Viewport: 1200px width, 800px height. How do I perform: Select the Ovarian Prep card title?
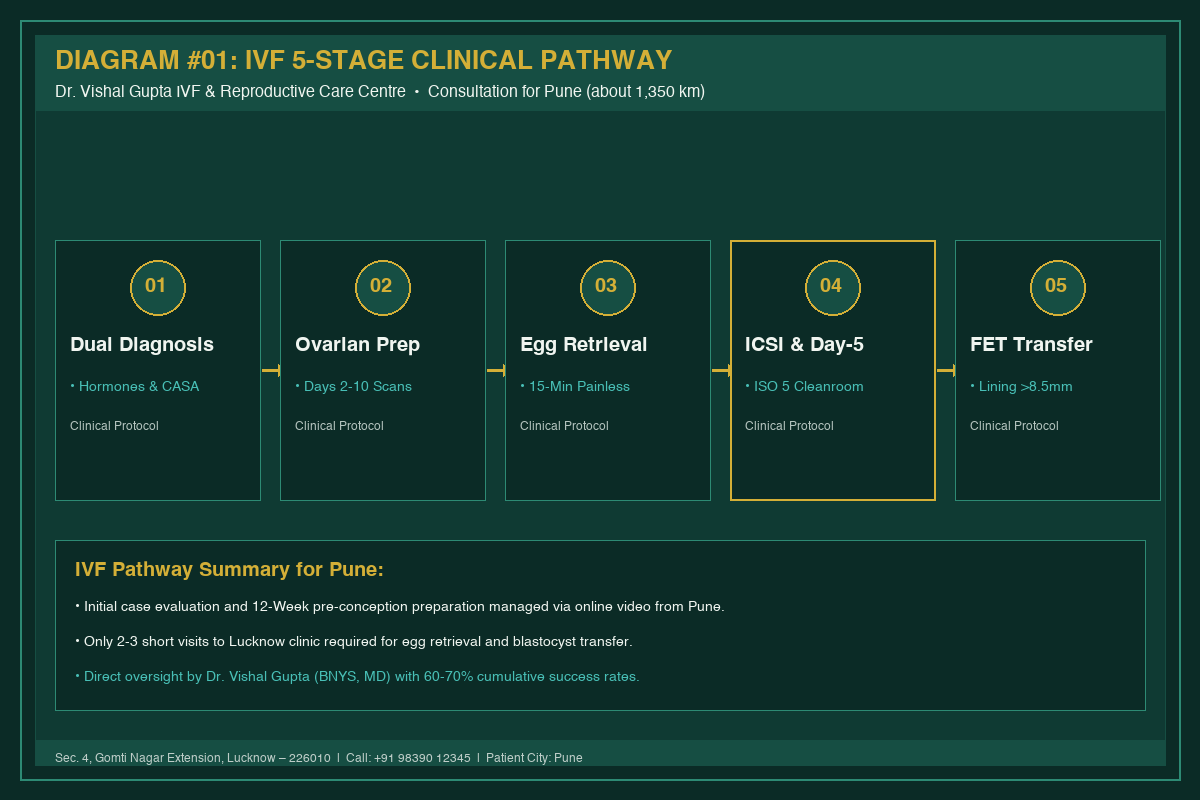click(357, 344)
